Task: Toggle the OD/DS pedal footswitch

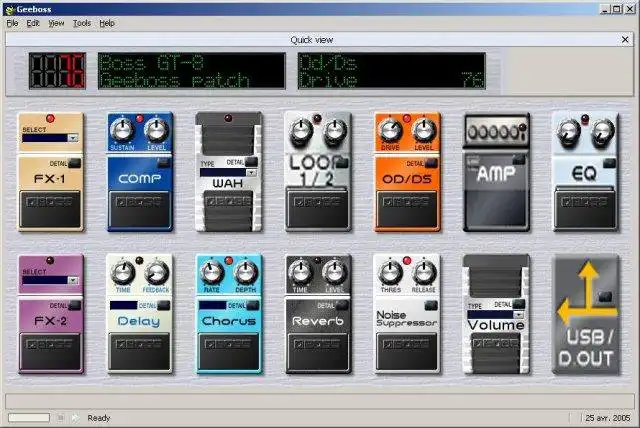Action: click(x=407, y=209)
